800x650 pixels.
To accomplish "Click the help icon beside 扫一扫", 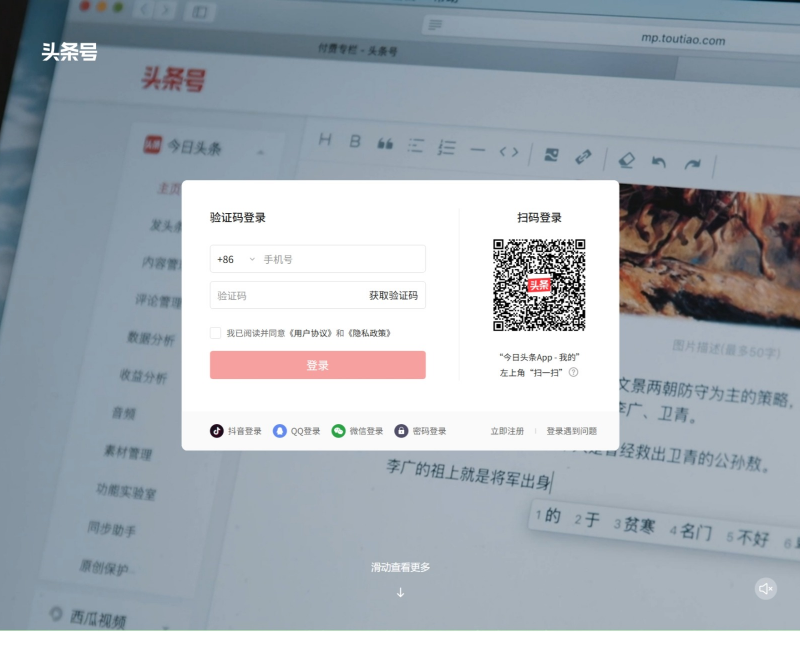I will pos(573,372).
